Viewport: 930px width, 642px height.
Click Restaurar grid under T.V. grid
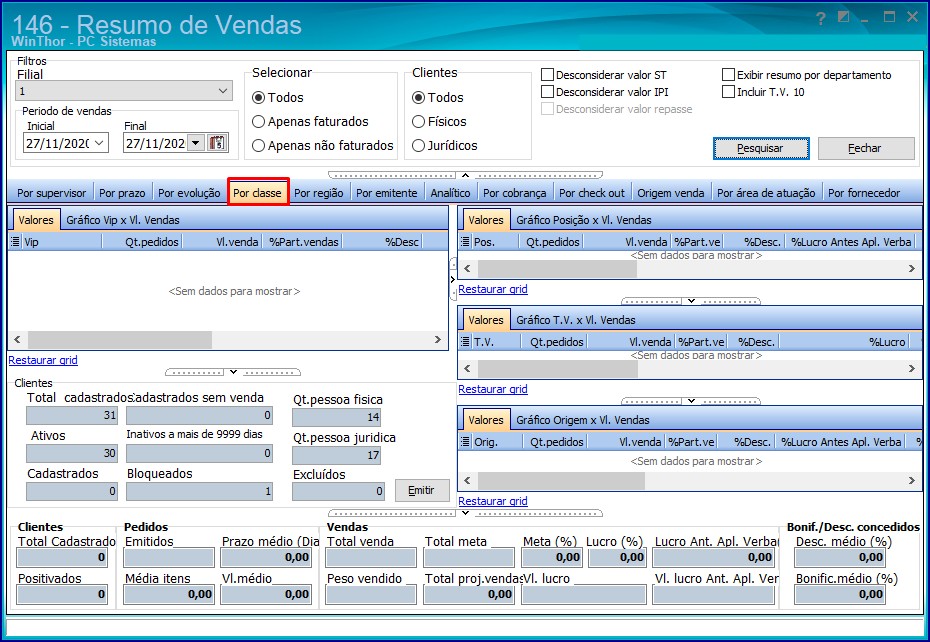(493, 389)
